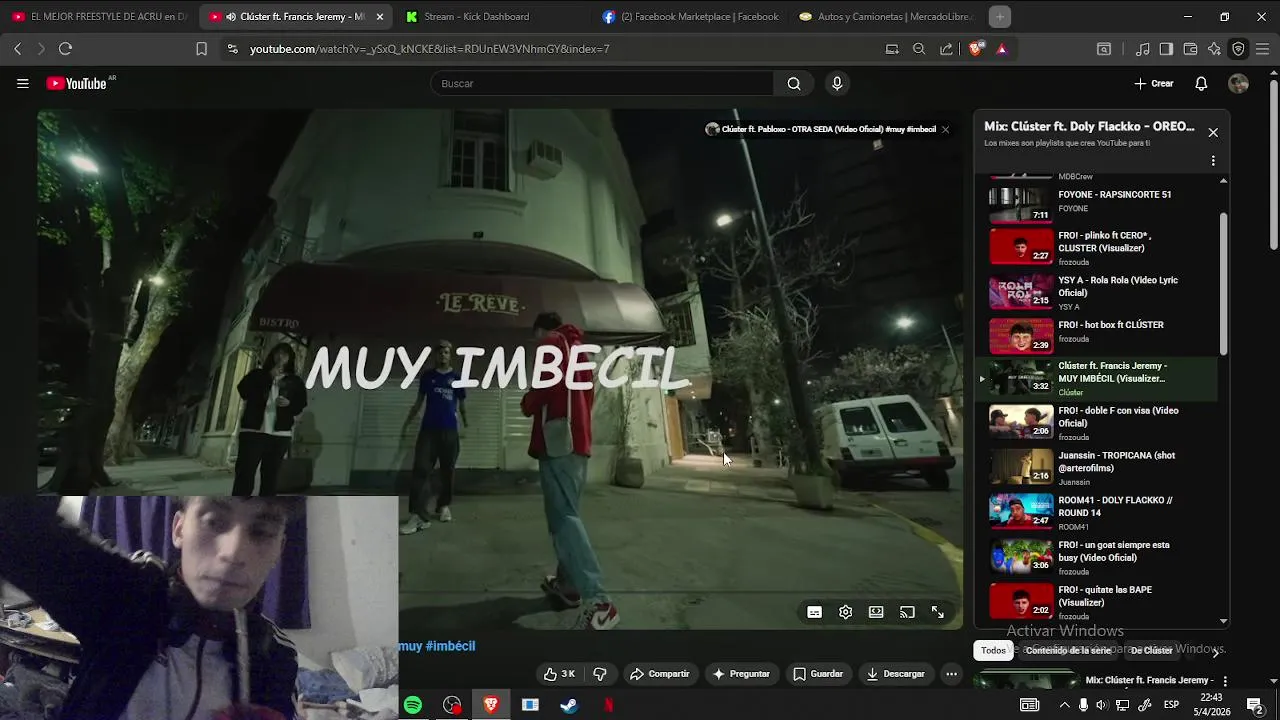The height and width of the screenshot is (720, 1280).
Task: Toggle subtitles on the video player
Action: pyautogui.click(x=814, y=612)
